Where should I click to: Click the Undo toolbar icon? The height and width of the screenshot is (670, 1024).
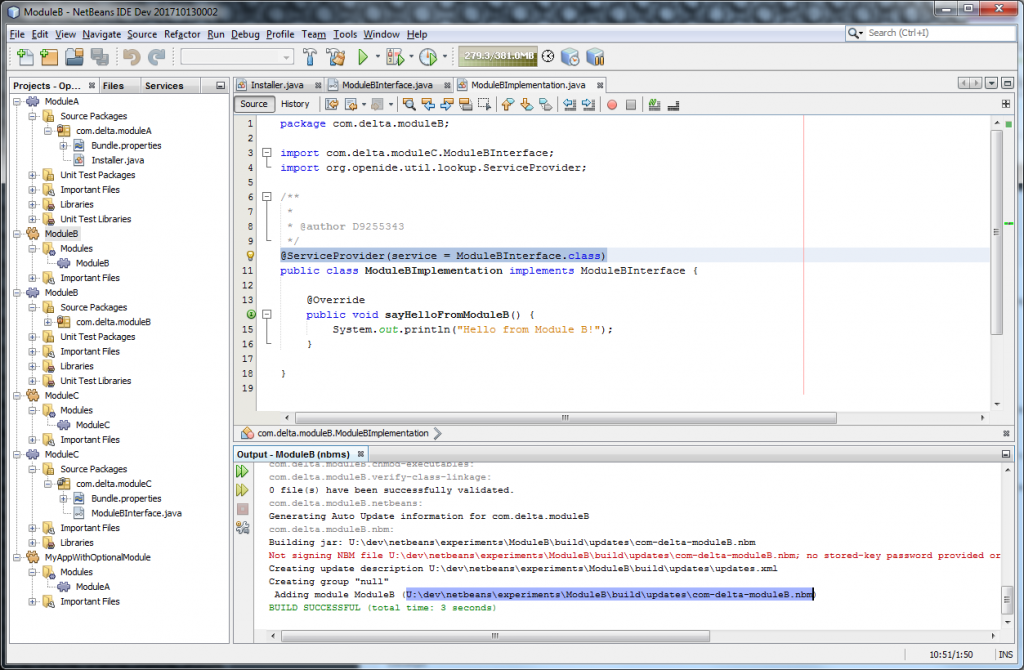(x=131, y=57)
